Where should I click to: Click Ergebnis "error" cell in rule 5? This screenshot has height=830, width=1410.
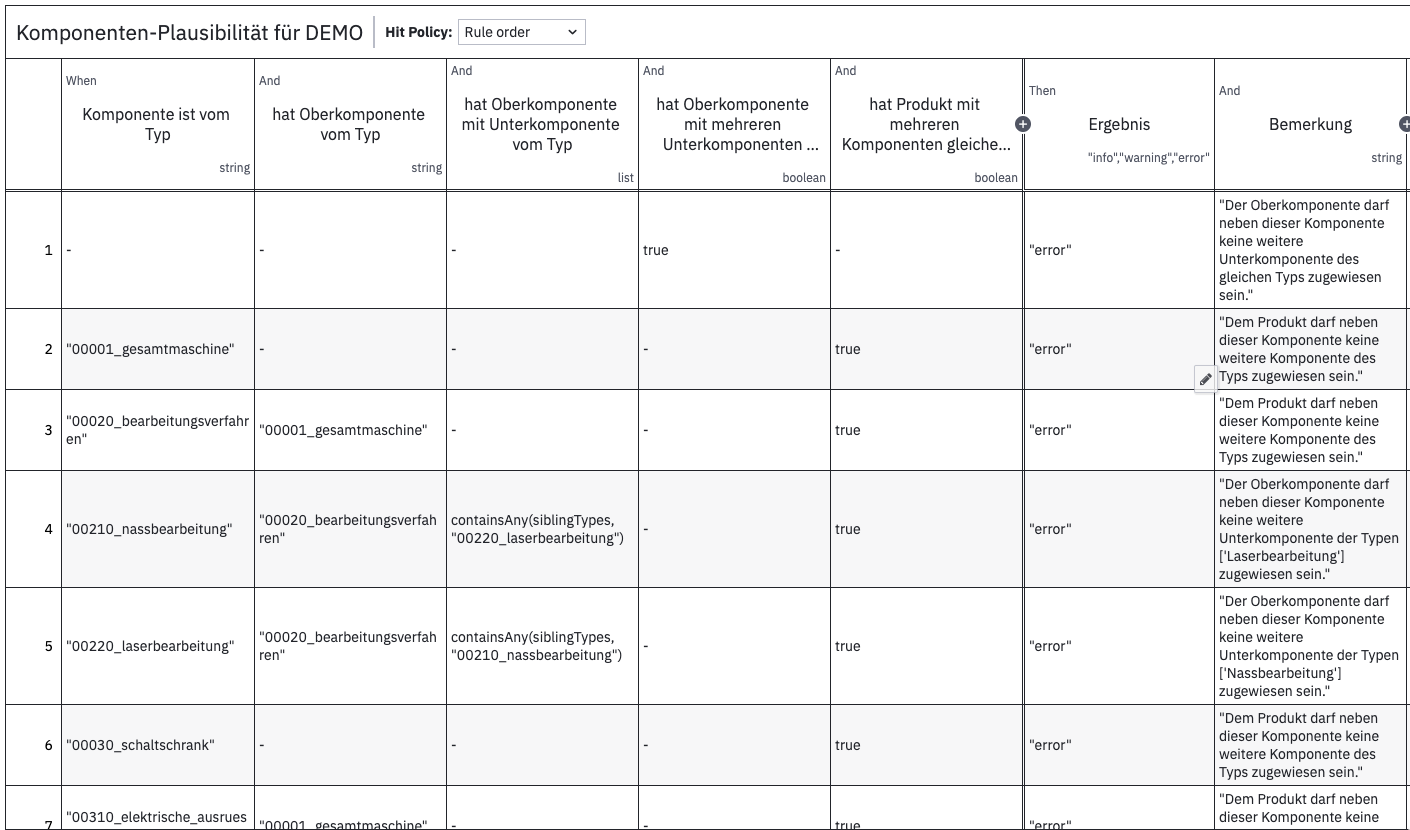click(x=1119, y=646)
